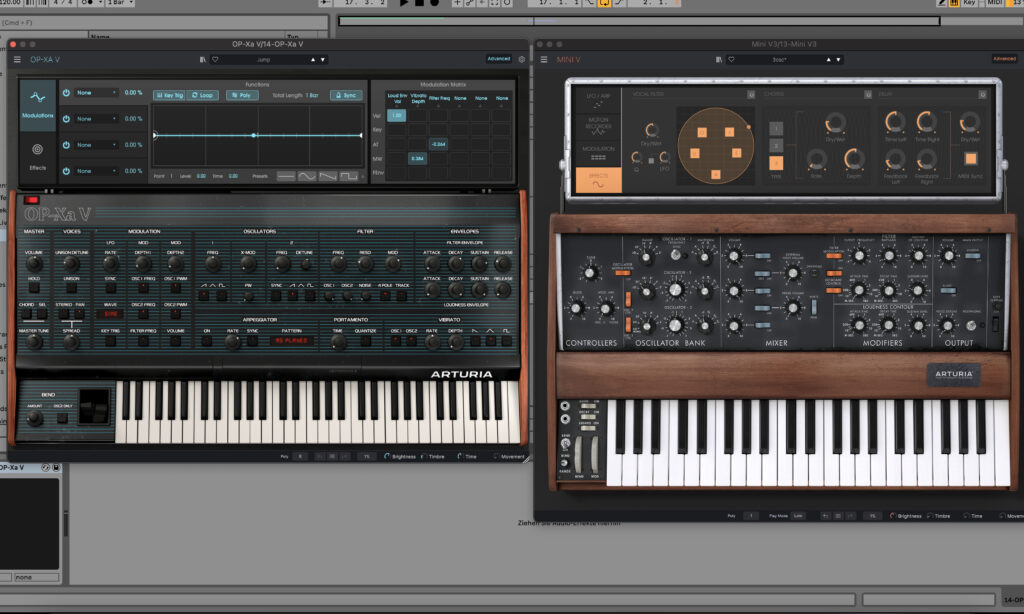Open the Mini V hamburger menu

543,59
